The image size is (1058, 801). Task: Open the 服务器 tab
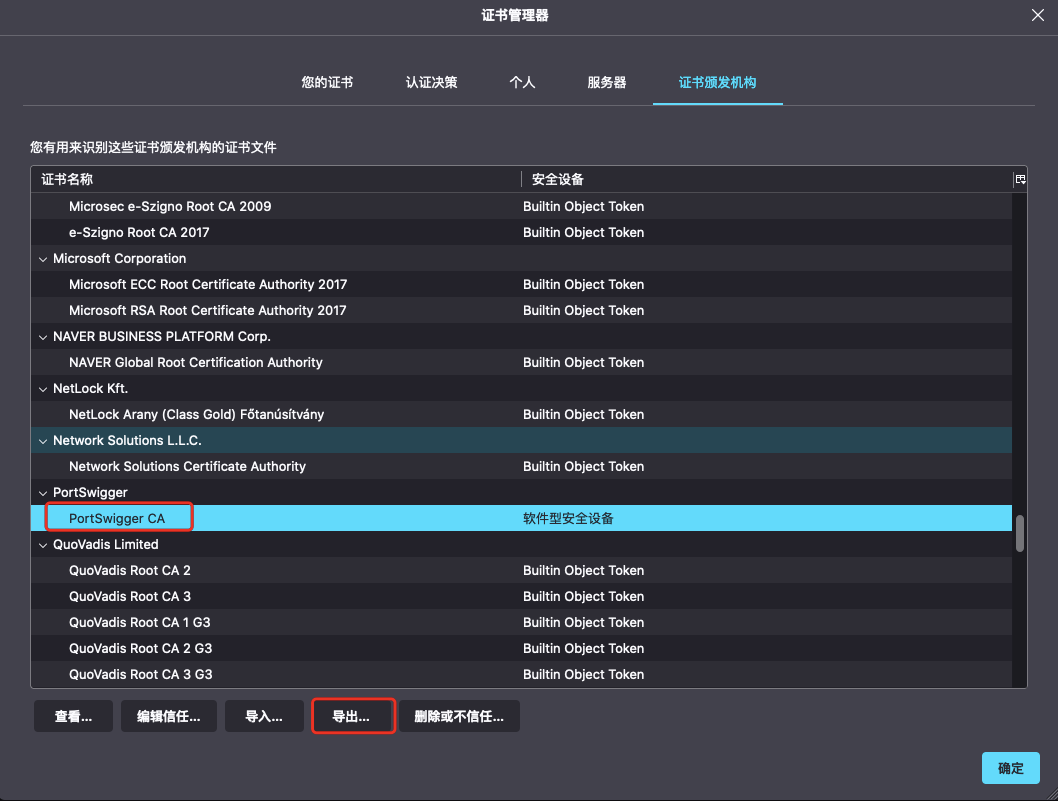point(606,82)
